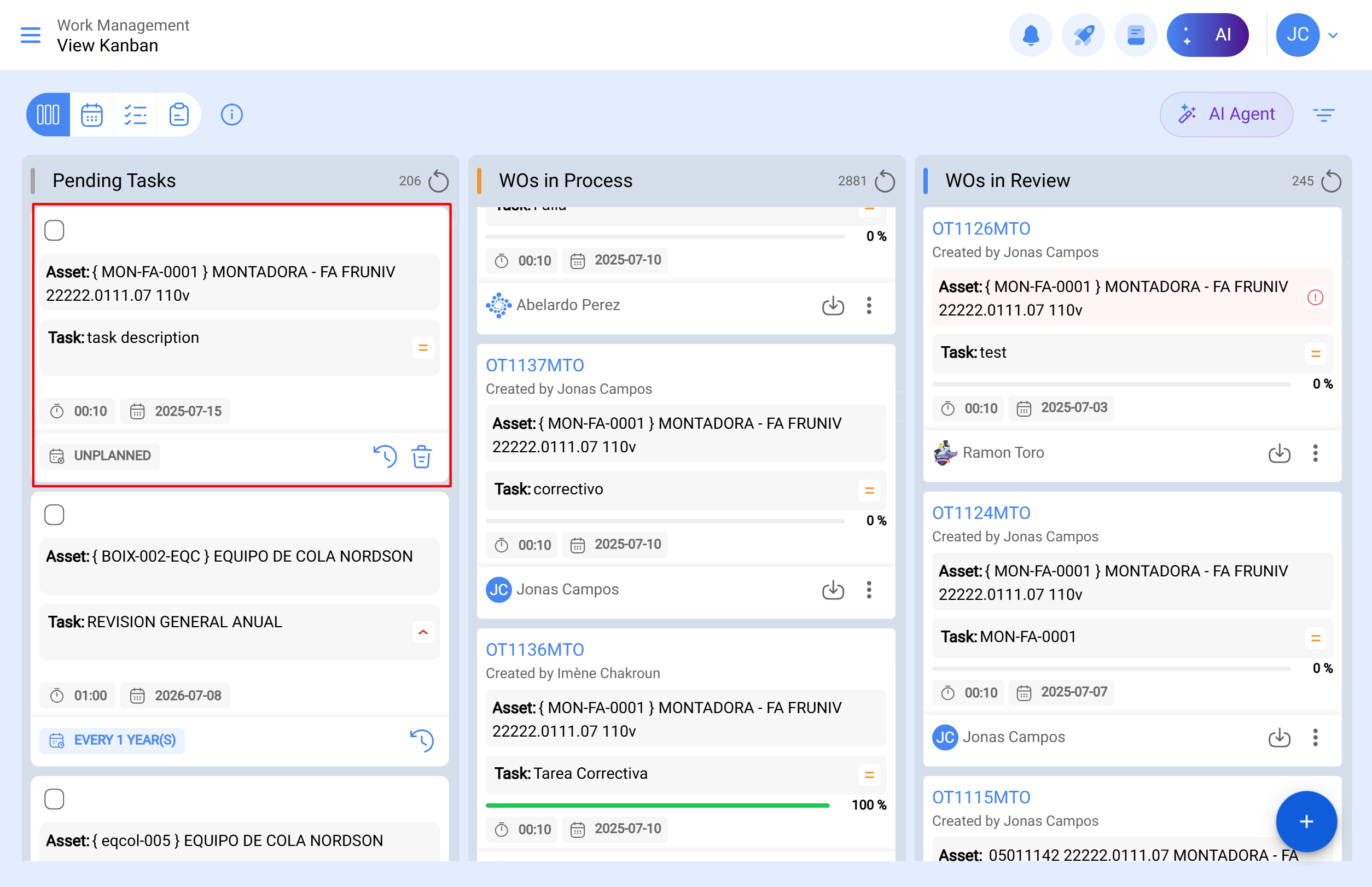The width and height of the screenshot is (1372, 887).
Task: Open the three-dot menu on Abelardo Perez's card
Action: (x=868, y=305)
